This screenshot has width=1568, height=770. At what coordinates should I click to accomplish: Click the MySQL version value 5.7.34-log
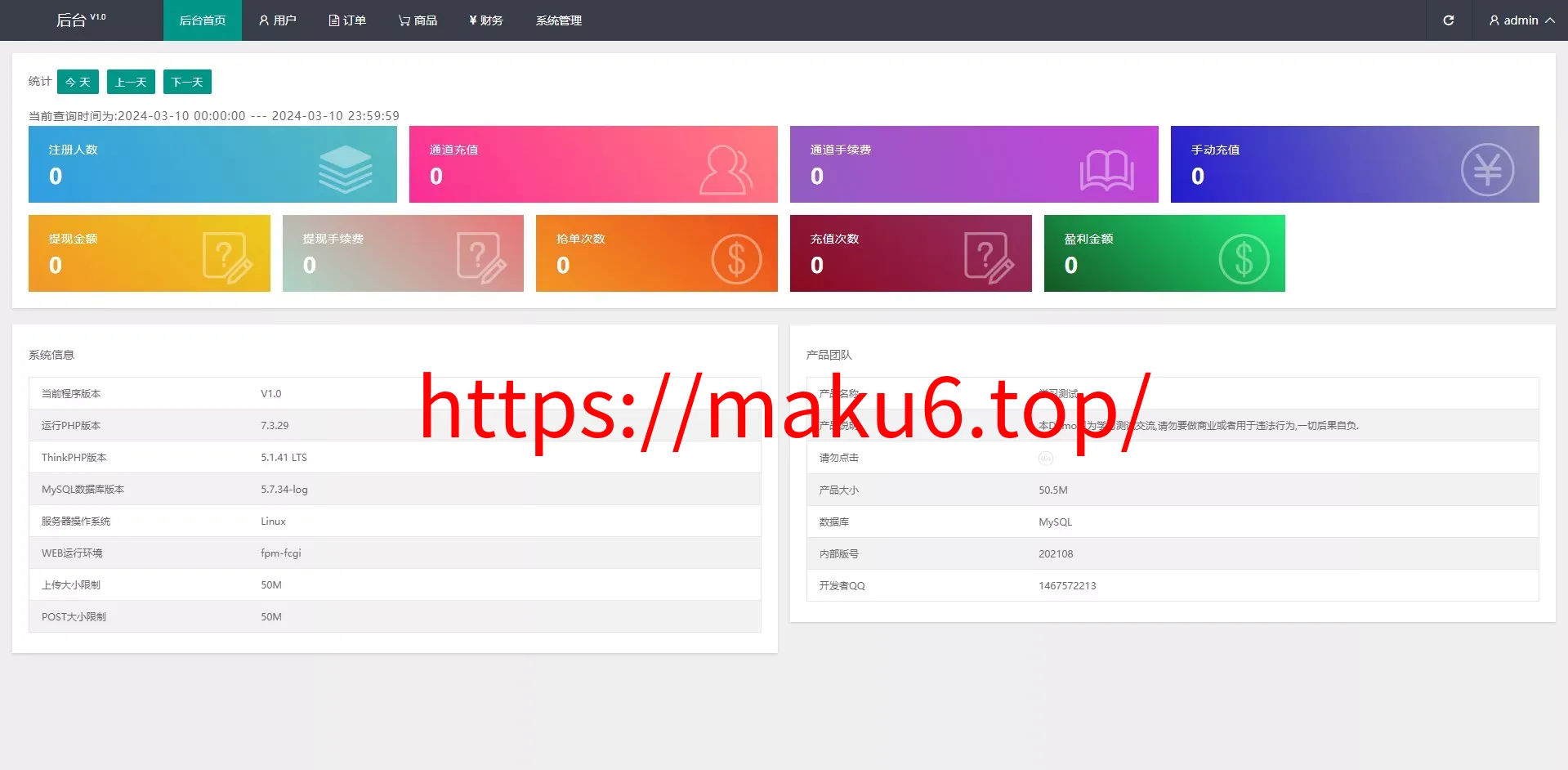pyautogui.click(x=284, y=490)
